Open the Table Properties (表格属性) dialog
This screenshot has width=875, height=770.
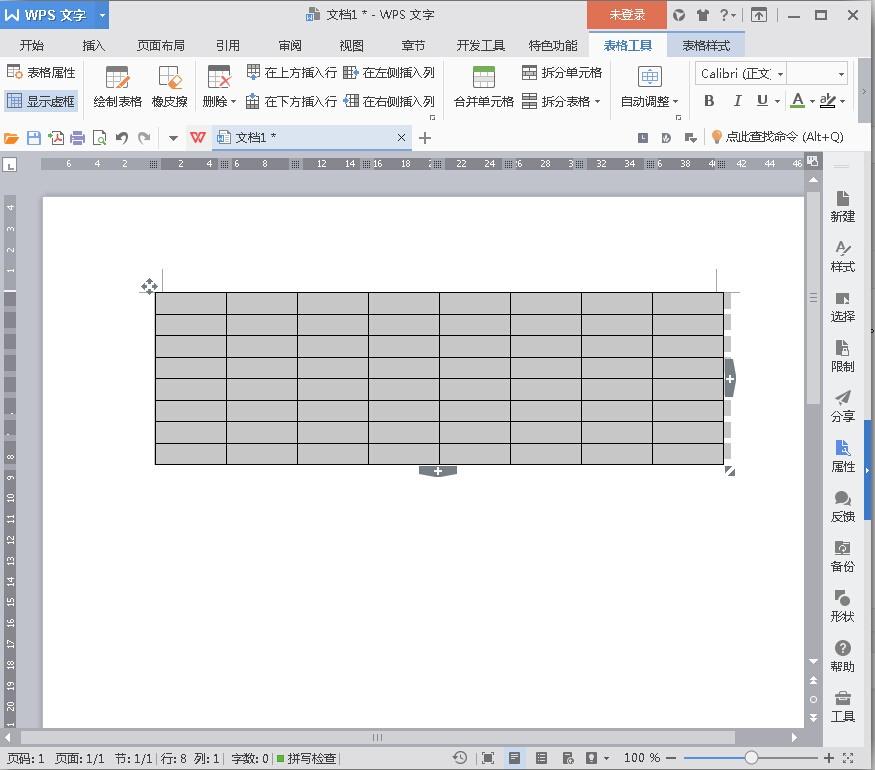pos(41,73)
